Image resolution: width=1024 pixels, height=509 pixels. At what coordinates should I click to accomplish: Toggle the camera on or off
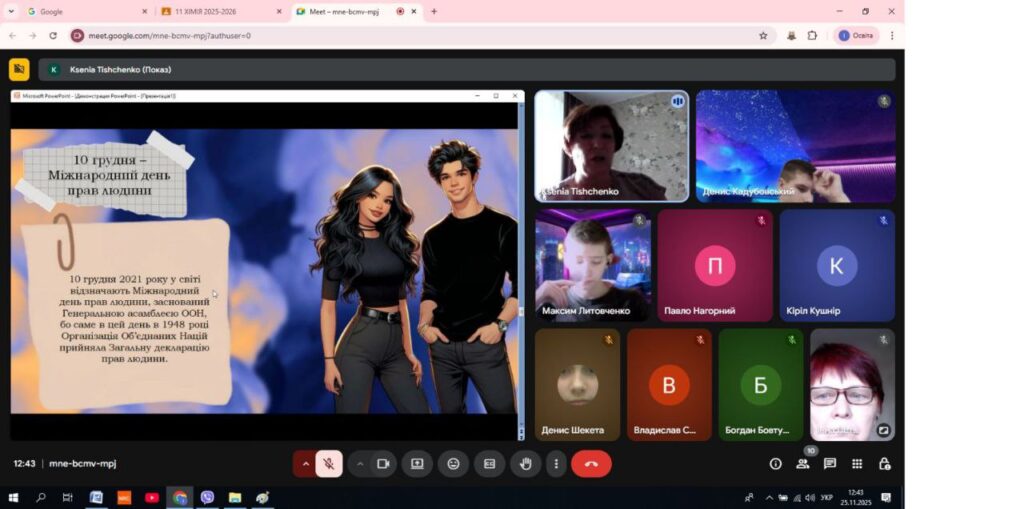[x=382, y=464]
